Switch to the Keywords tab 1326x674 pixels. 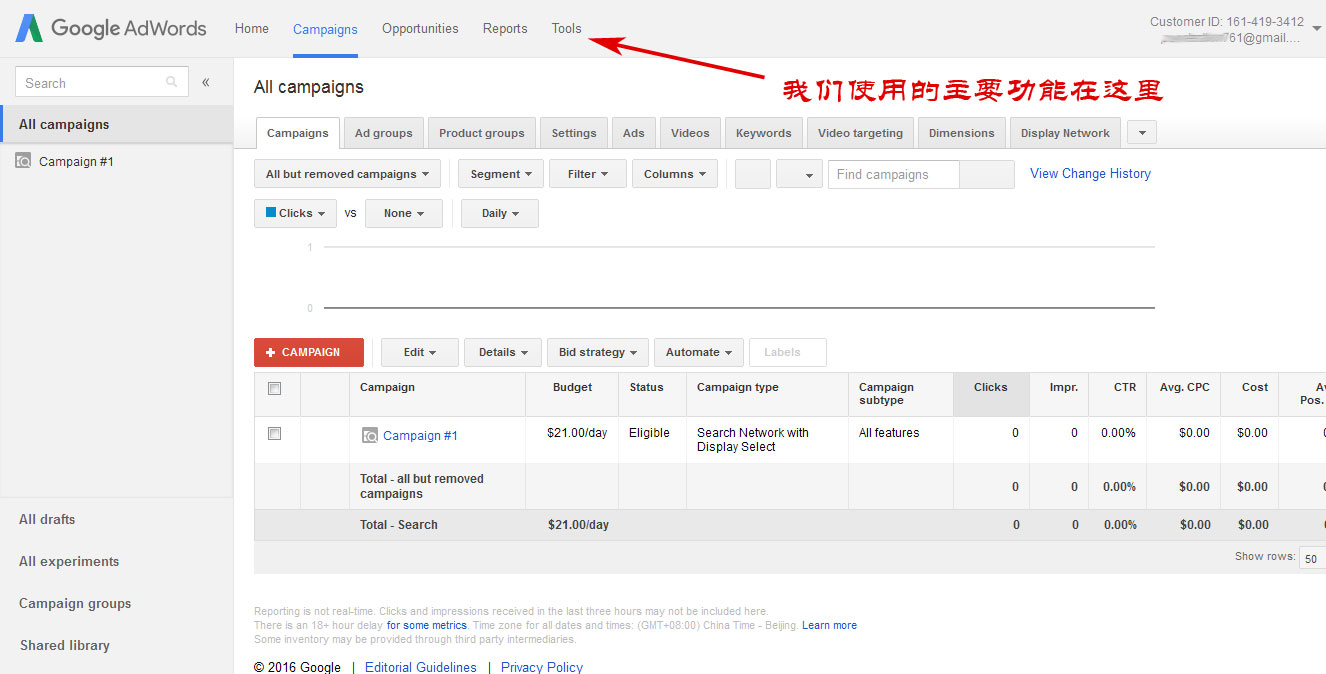click(x=764, y=133)
